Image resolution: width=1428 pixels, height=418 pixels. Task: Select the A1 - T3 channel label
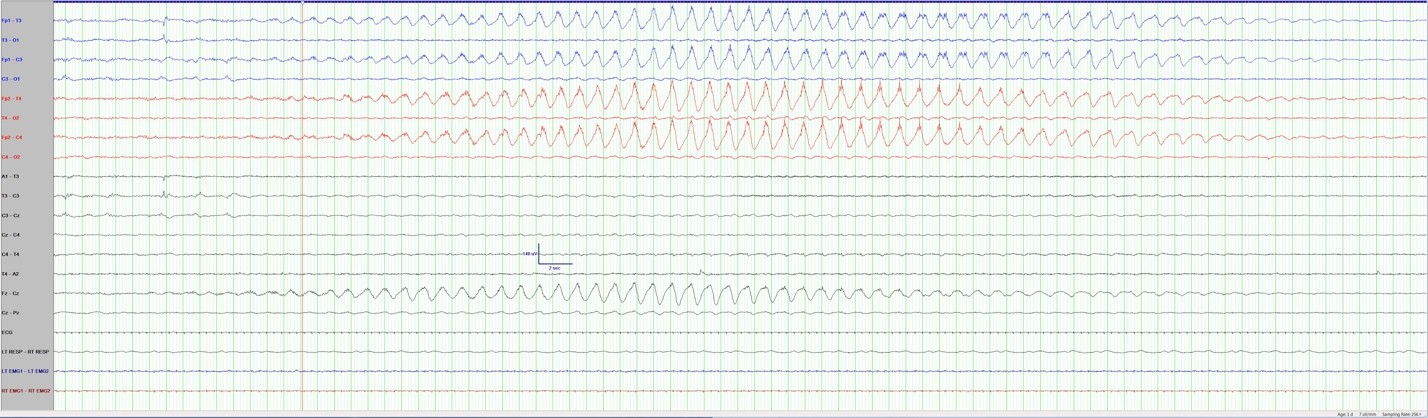[10, 176]
